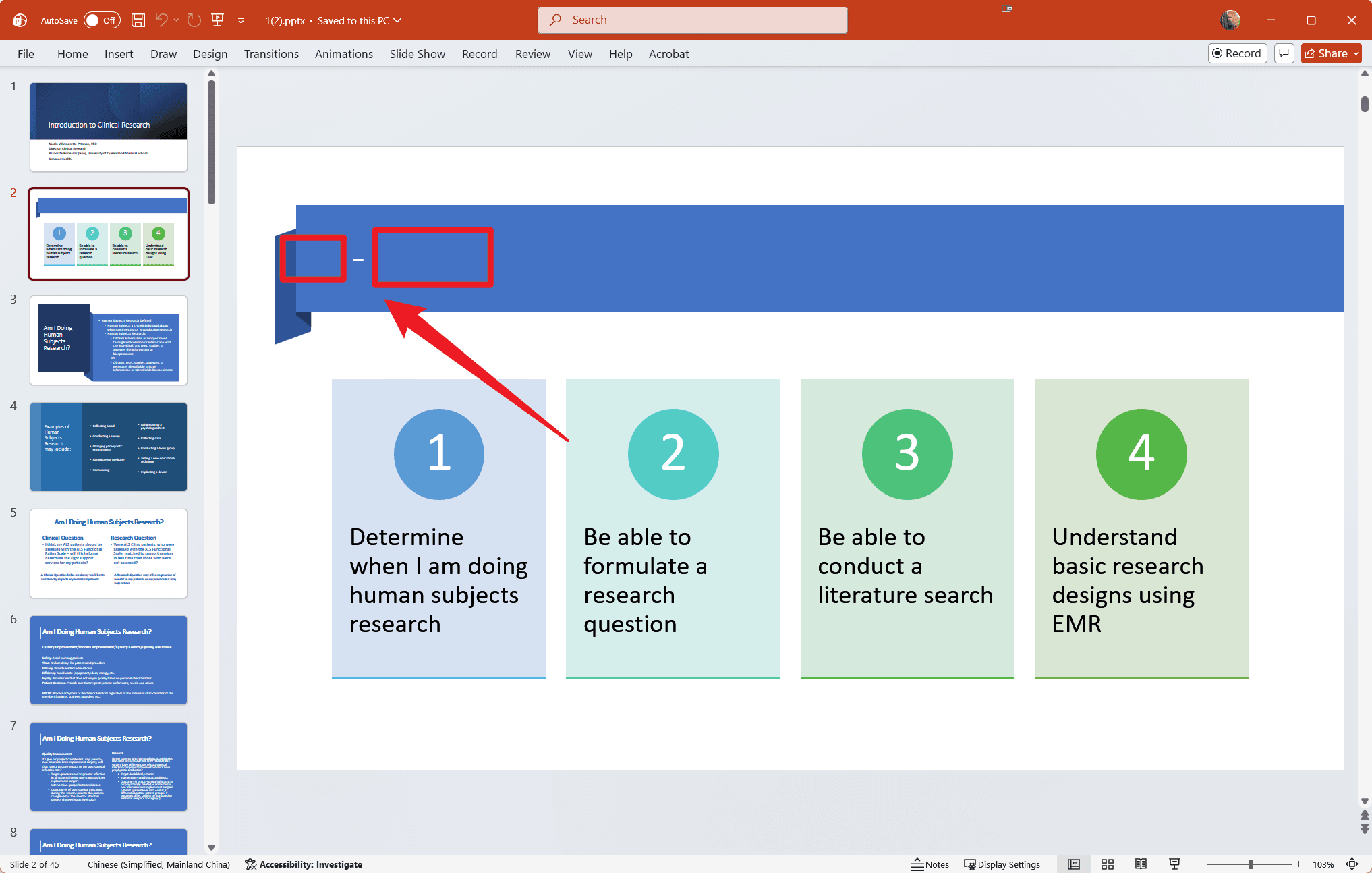This screenshot has width=1372, height=873.
Task: Switch to the Home tab
Action: 73,54
